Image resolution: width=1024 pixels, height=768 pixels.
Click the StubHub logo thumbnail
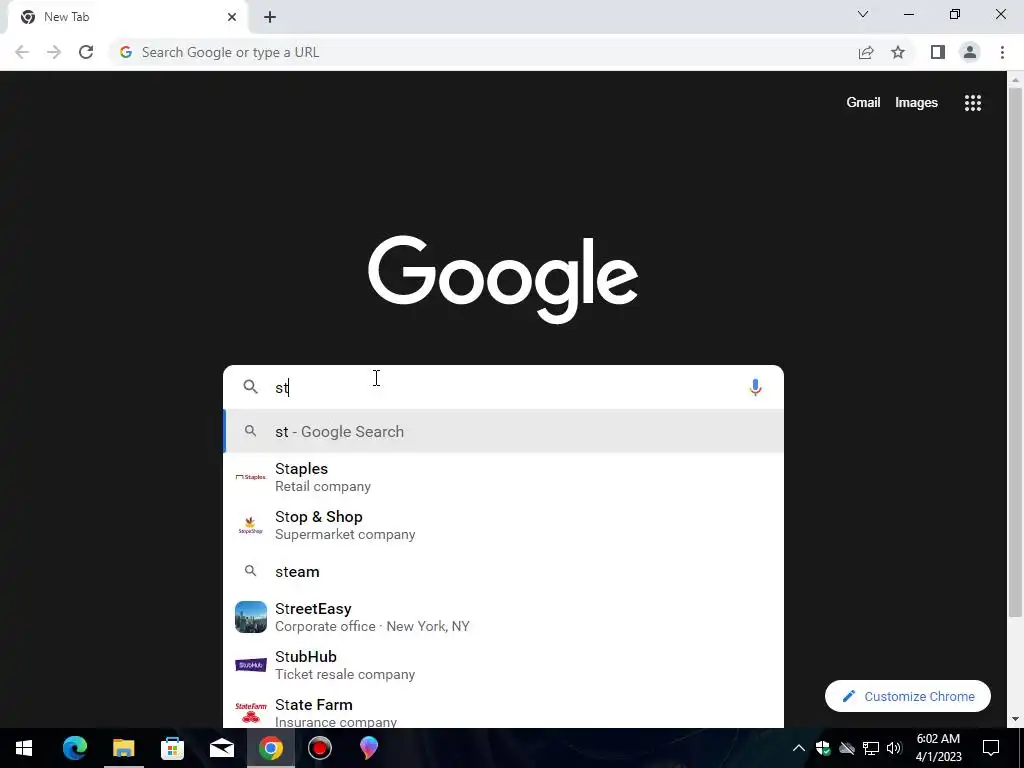(251, 665)
